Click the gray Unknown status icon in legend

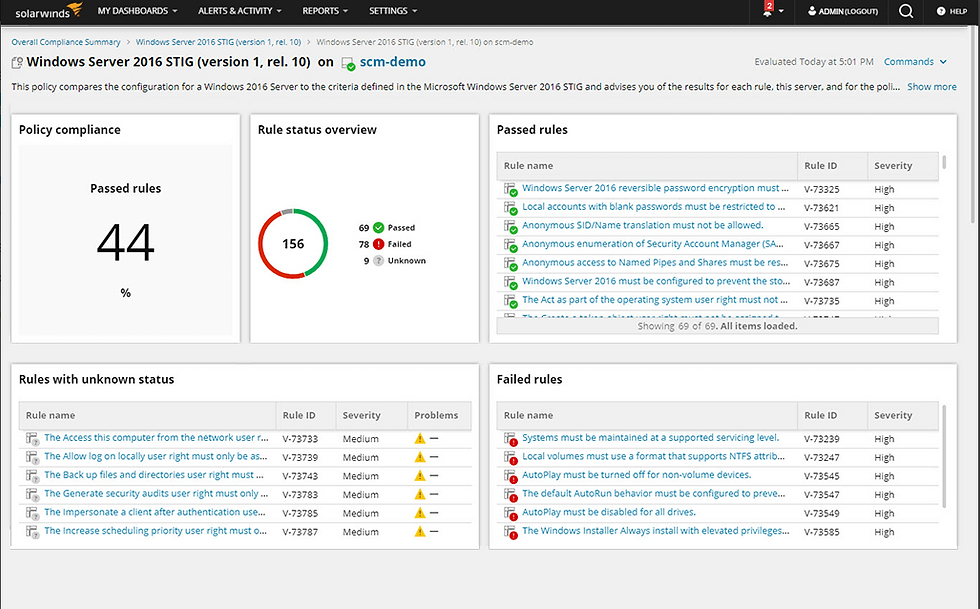coord(378,261)
